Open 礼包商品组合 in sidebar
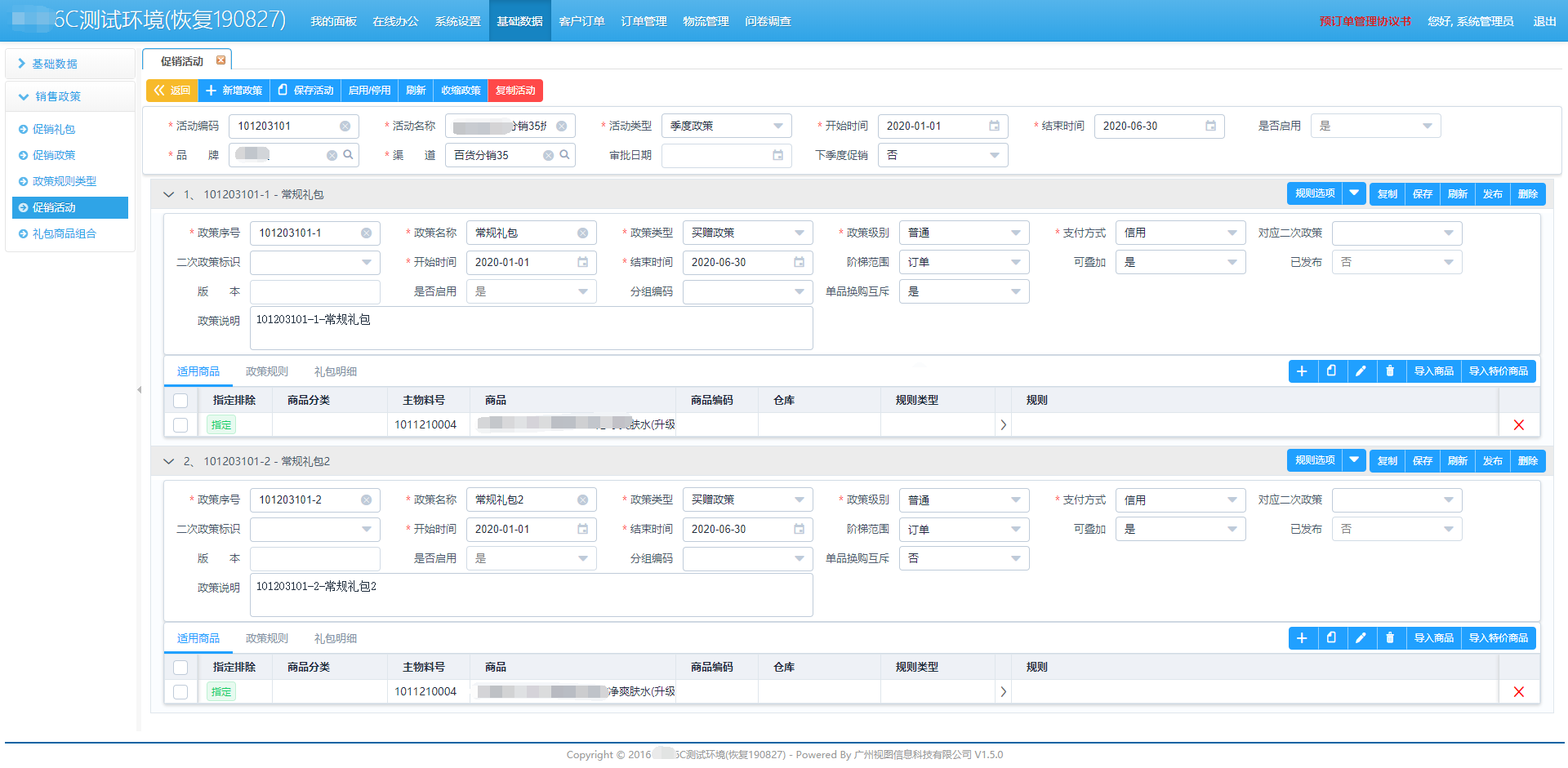The image size is (1568, 768). point(65,233)
